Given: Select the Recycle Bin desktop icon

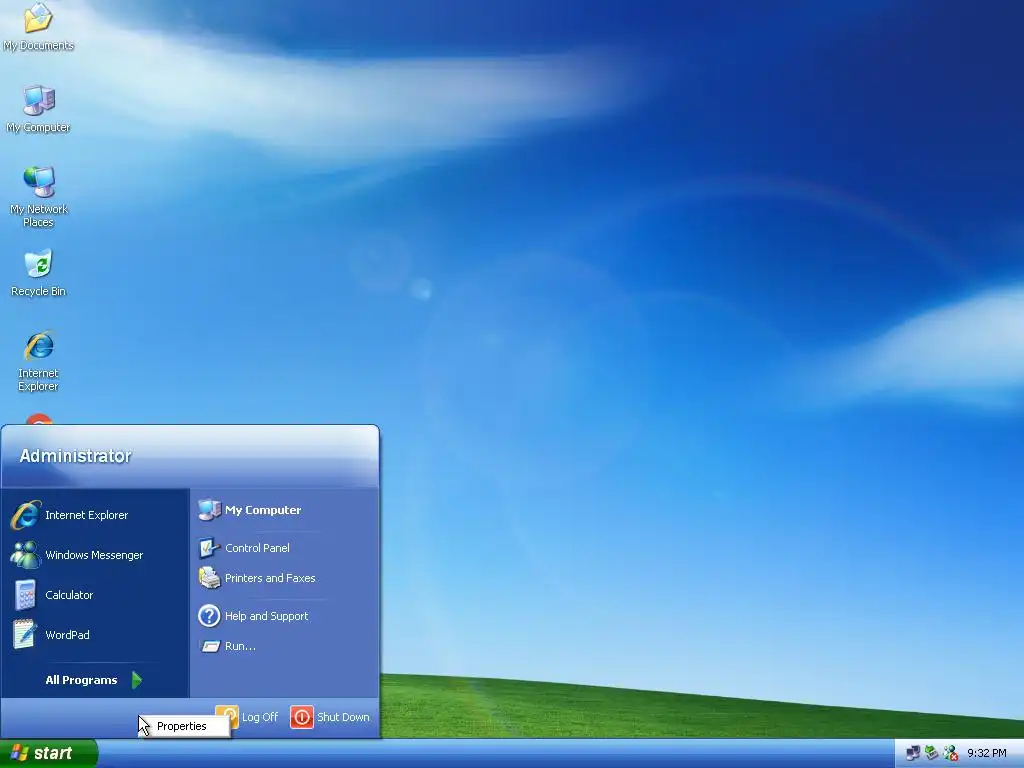Looking at the screenshot, I should (x=39, y=273).
